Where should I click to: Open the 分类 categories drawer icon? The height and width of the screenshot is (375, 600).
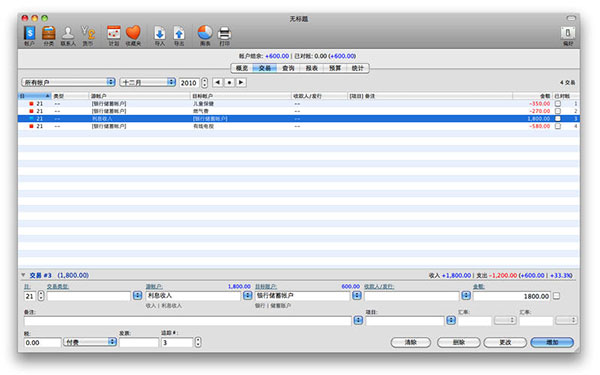49,33
